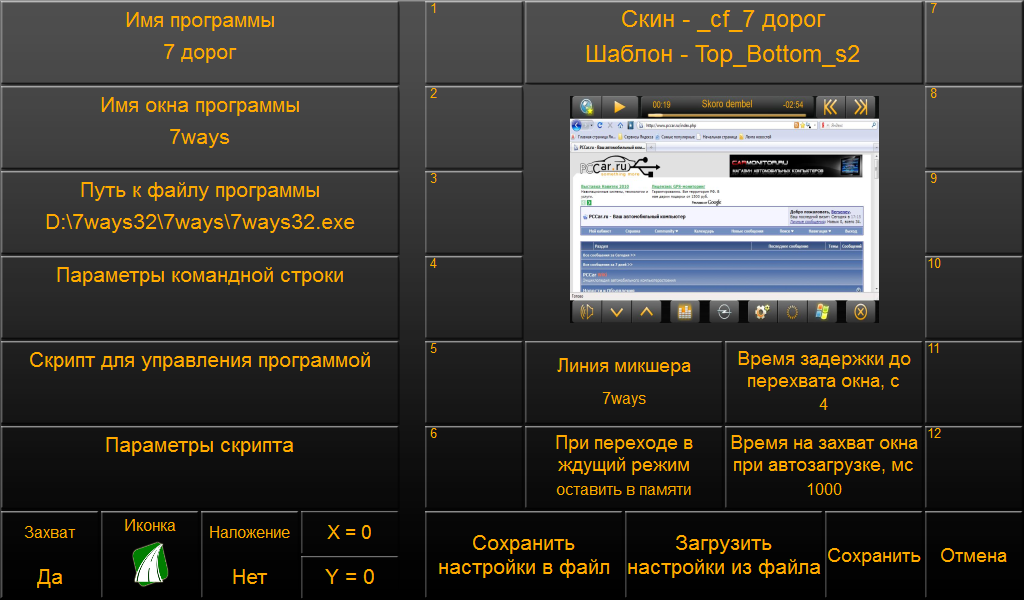
Task: Adjust Время задержки до перехвата окна value
Action: point(823,382)
